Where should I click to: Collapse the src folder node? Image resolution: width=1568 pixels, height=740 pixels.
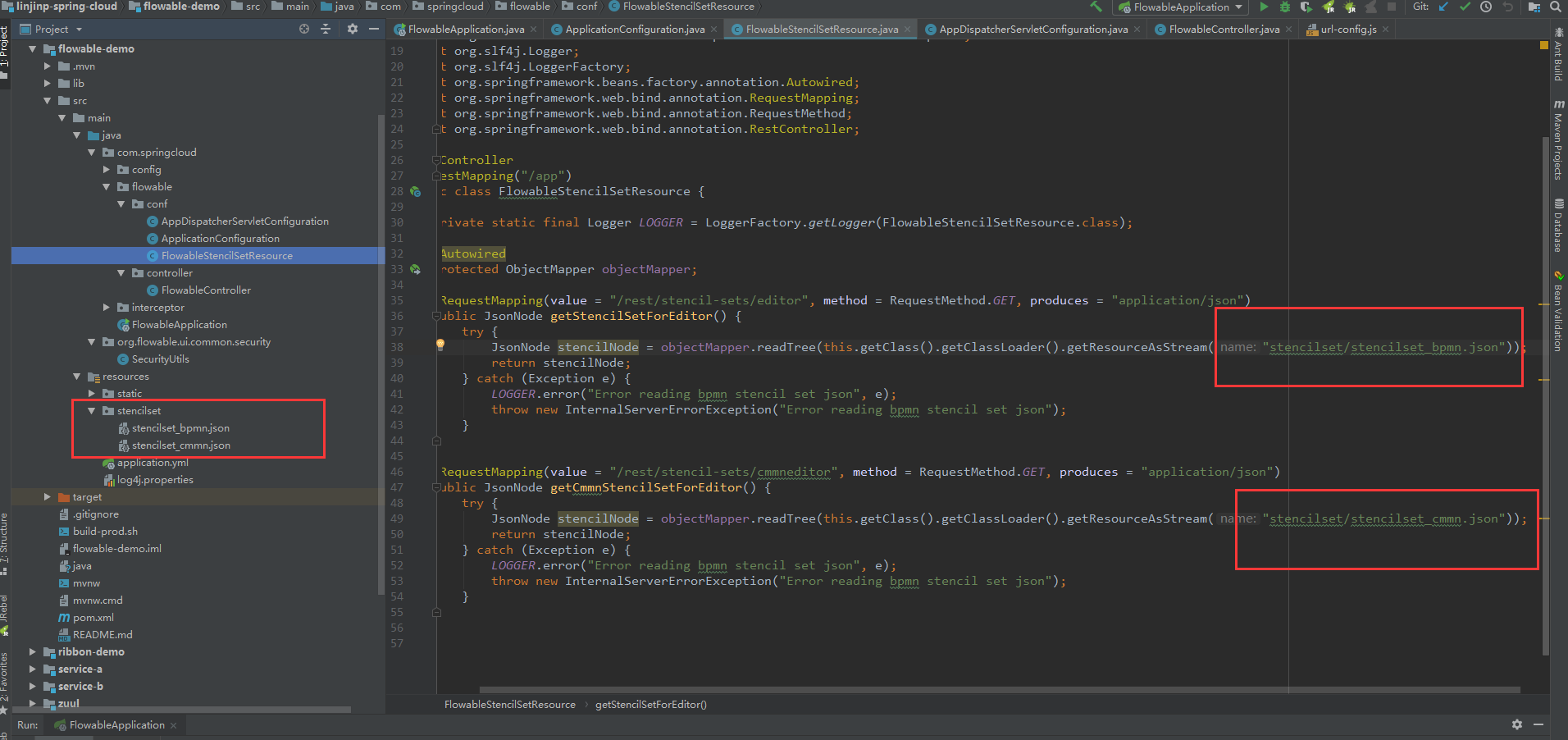(47, 101)
